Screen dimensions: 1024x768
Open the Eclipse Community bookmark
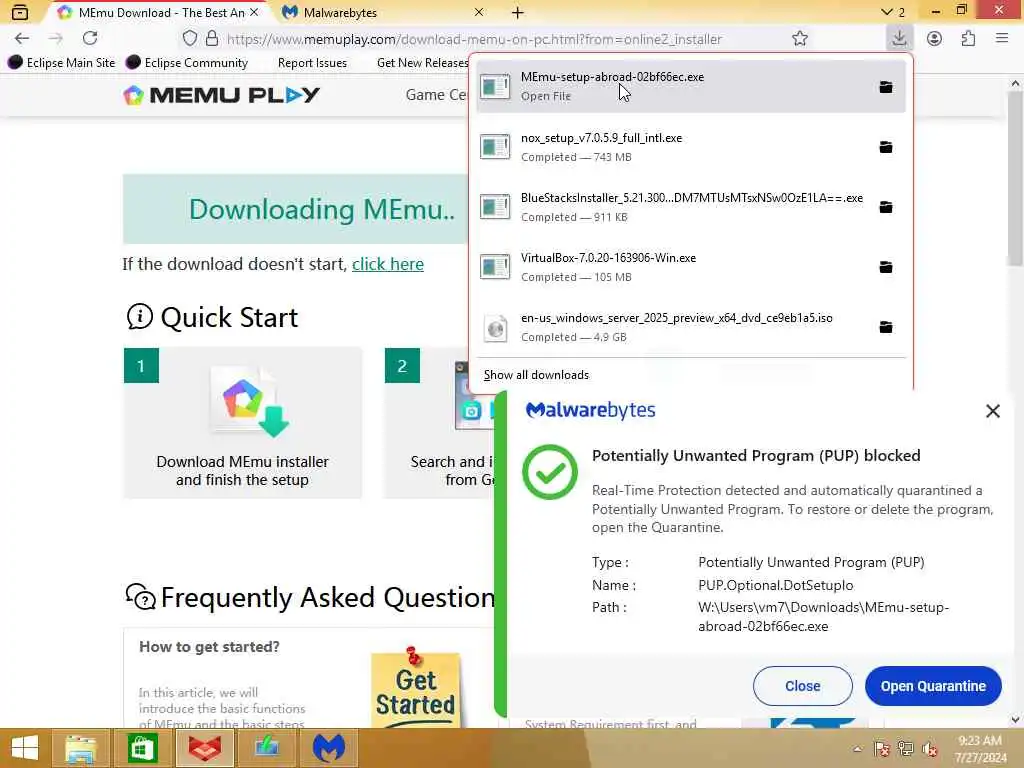point(187,63)
